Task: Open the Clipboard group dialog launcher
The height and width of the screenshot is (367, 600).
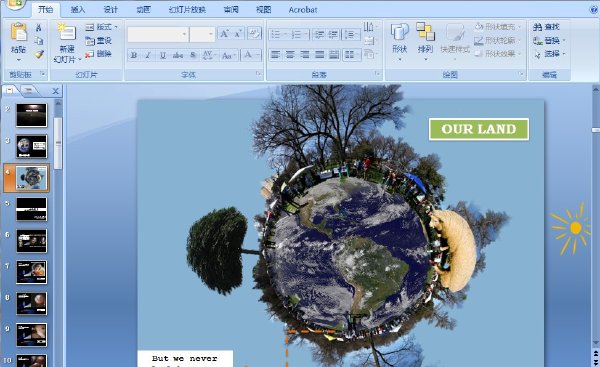Action: coord(43,74)
